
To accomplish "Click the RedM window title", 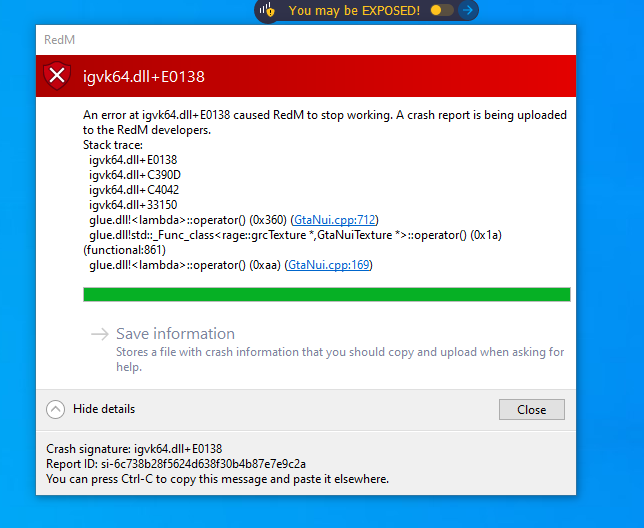I will coord(60,40).
